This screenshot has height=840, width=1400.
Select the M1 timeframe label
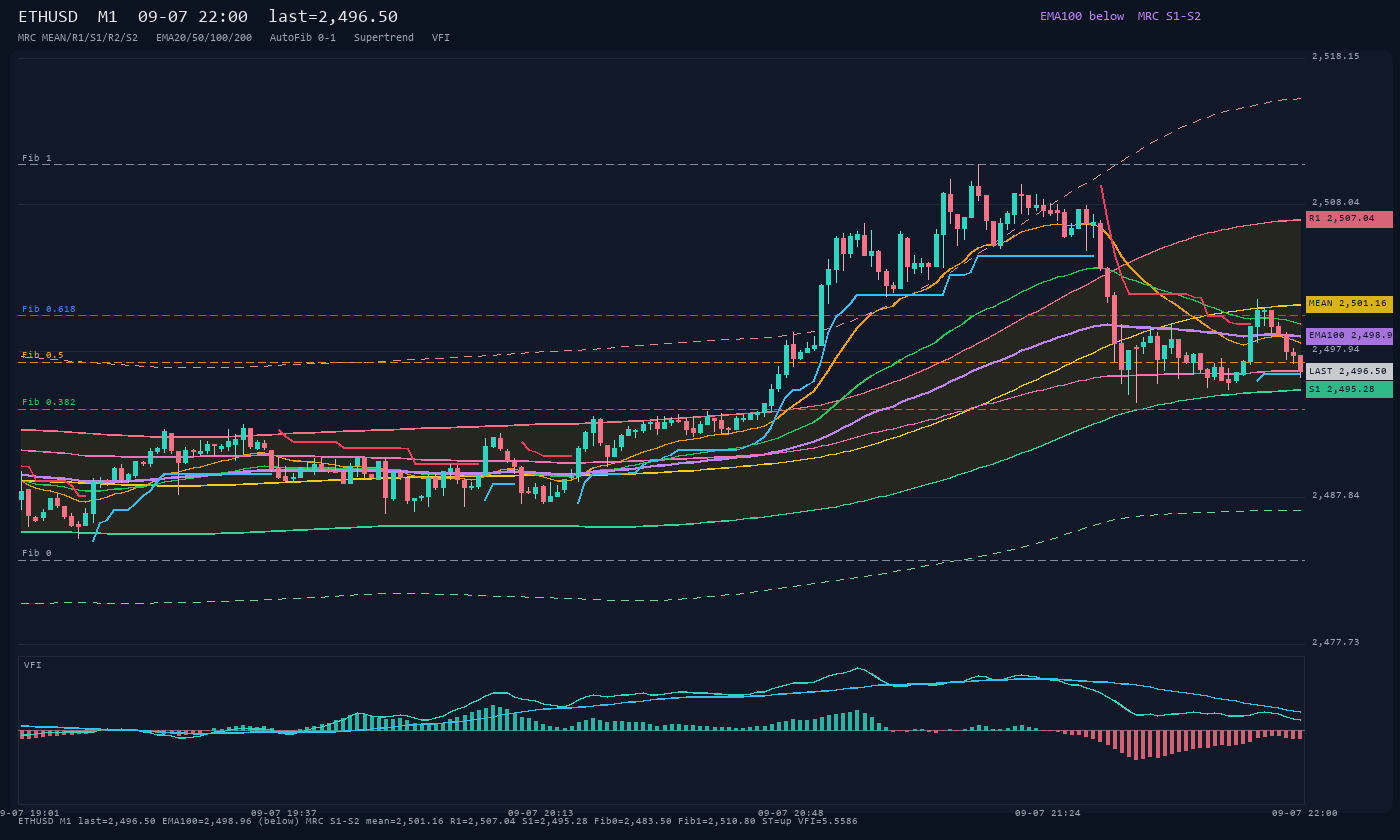pos(108,17)
